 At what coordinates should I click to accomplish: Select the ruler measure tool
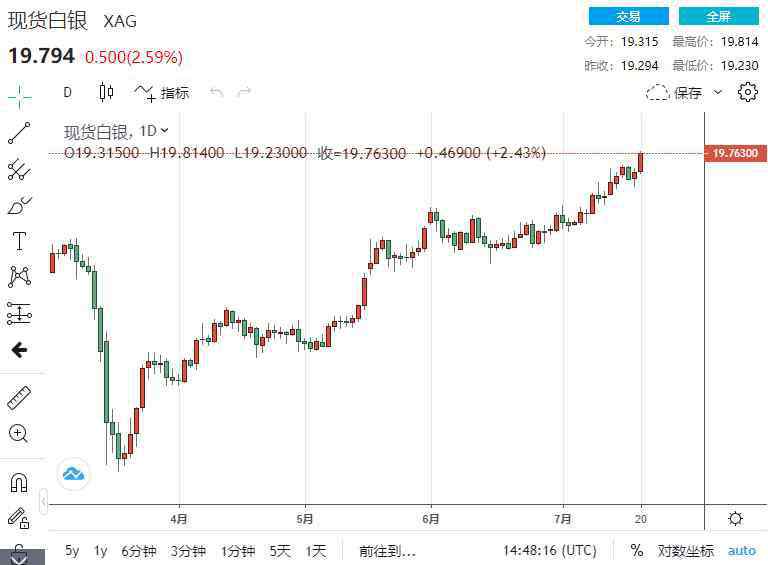[19, 397]
